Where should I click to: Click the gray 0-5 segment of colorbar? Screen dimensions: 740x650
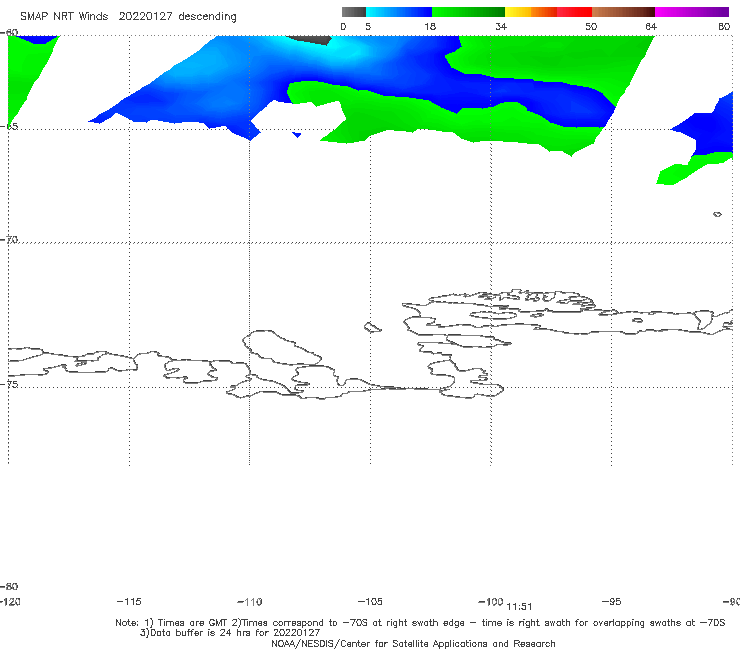click(354, 12)
